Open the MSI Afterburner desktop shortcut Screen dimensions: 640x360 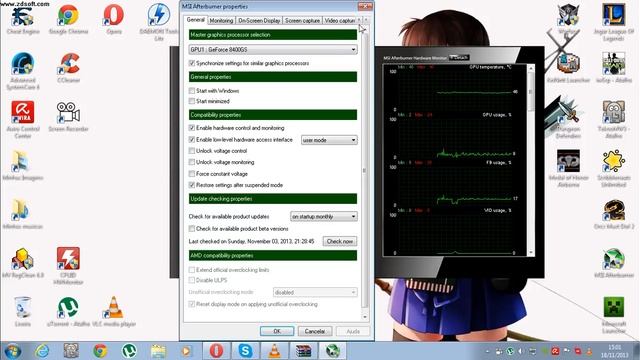(x=614, y=263)
